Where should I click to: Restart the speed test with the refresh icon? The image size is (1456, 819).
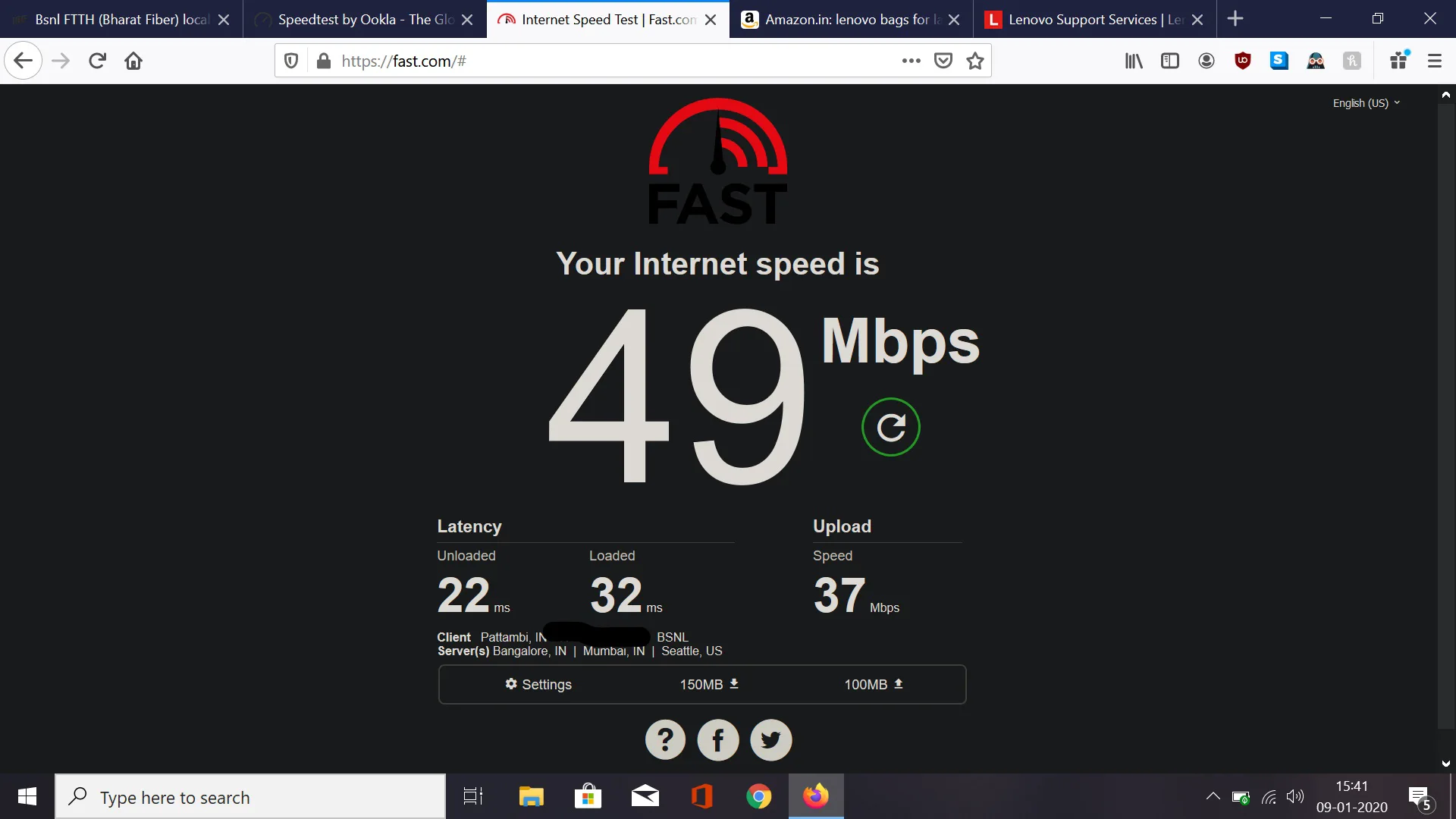tap(890, 427)
